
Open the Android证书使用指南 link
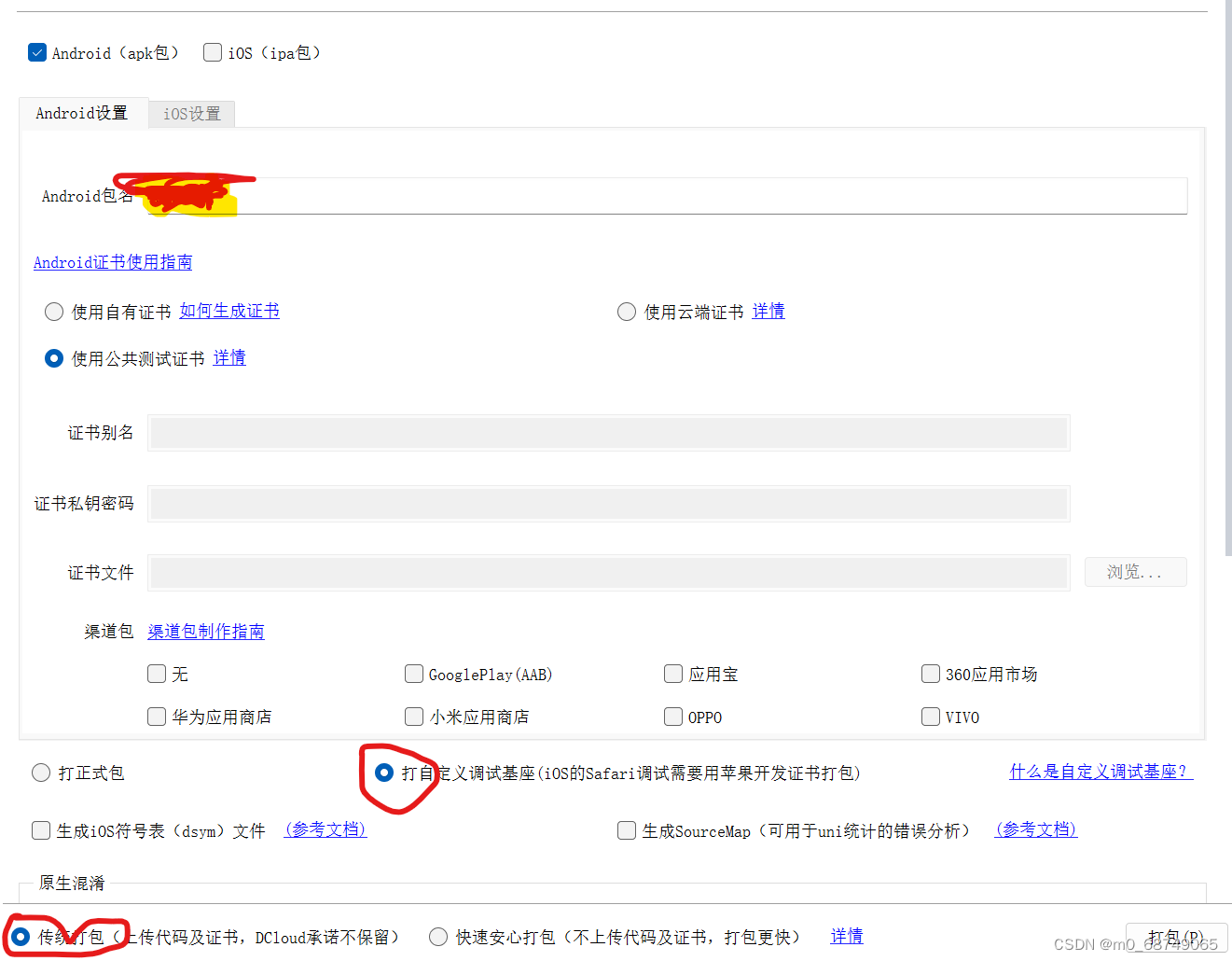[x=112, y=262]
